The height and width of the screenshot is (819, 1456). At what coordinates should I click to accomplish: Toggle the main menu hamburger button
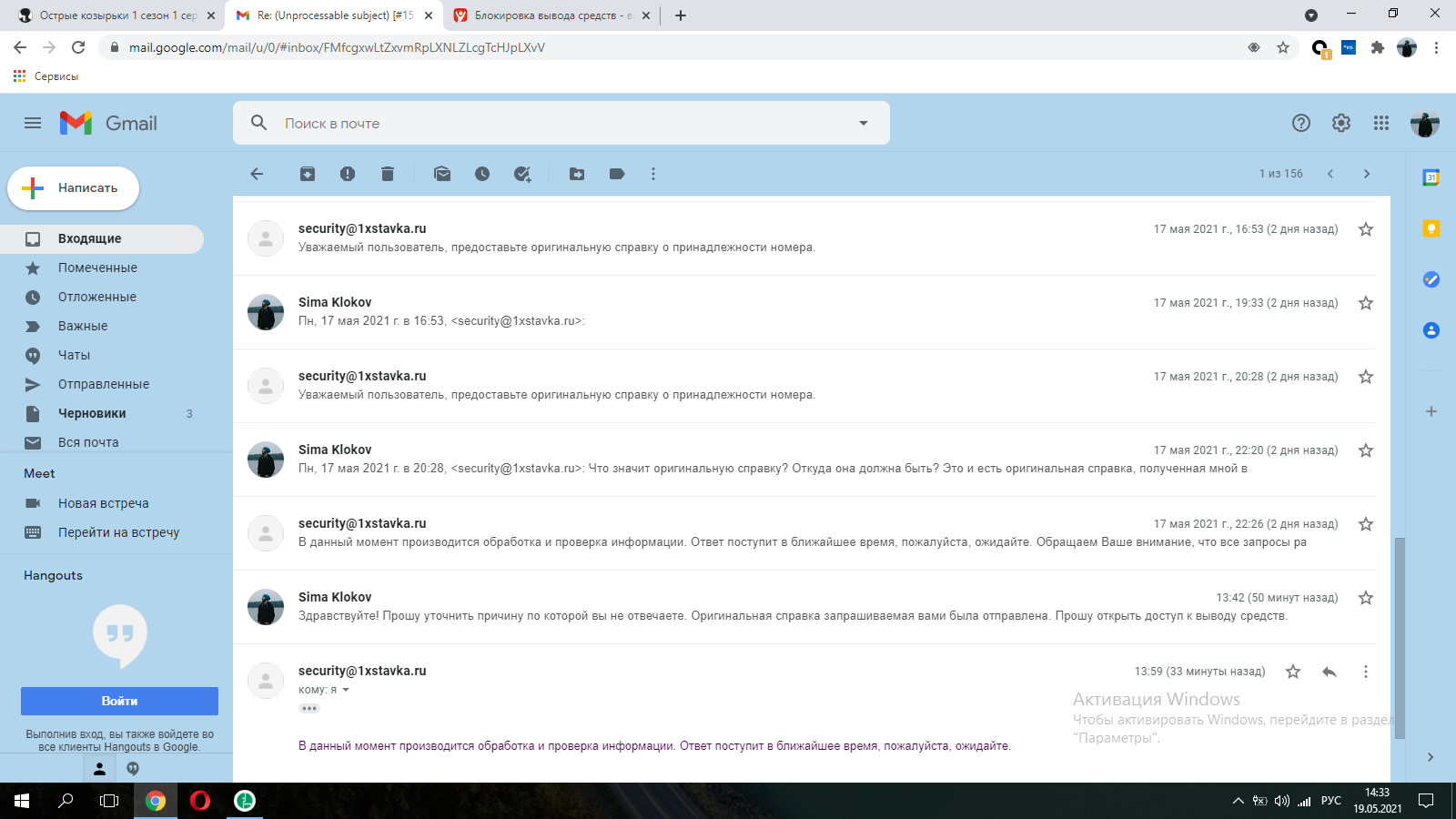point(33,123)
